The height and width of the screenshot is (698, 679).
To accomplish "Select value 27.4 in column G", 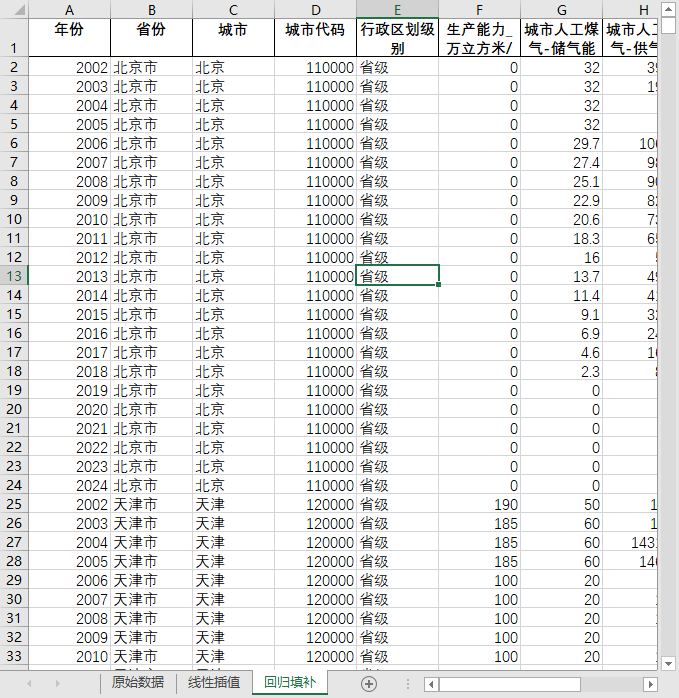I will [561, 162].
